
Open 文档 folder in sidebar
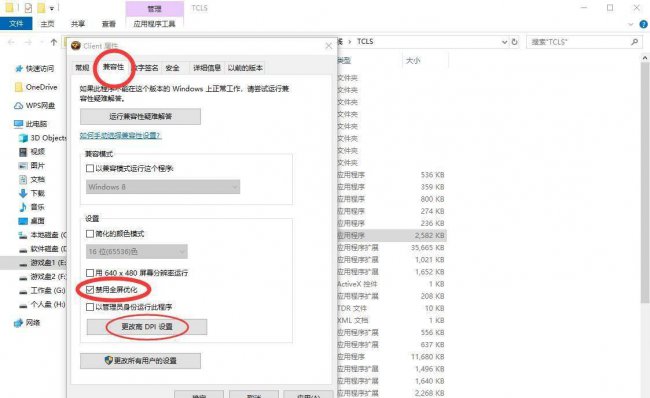coord(32,180)
